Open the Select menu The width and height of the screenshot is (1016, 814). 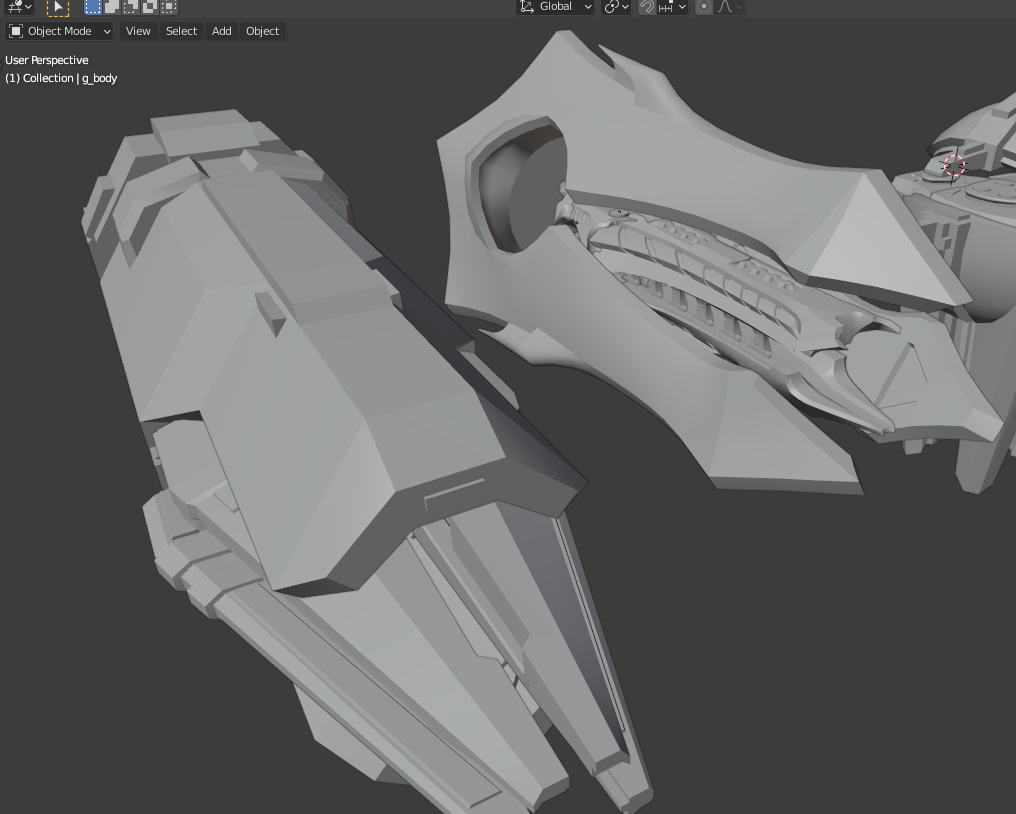pos(181,31)
